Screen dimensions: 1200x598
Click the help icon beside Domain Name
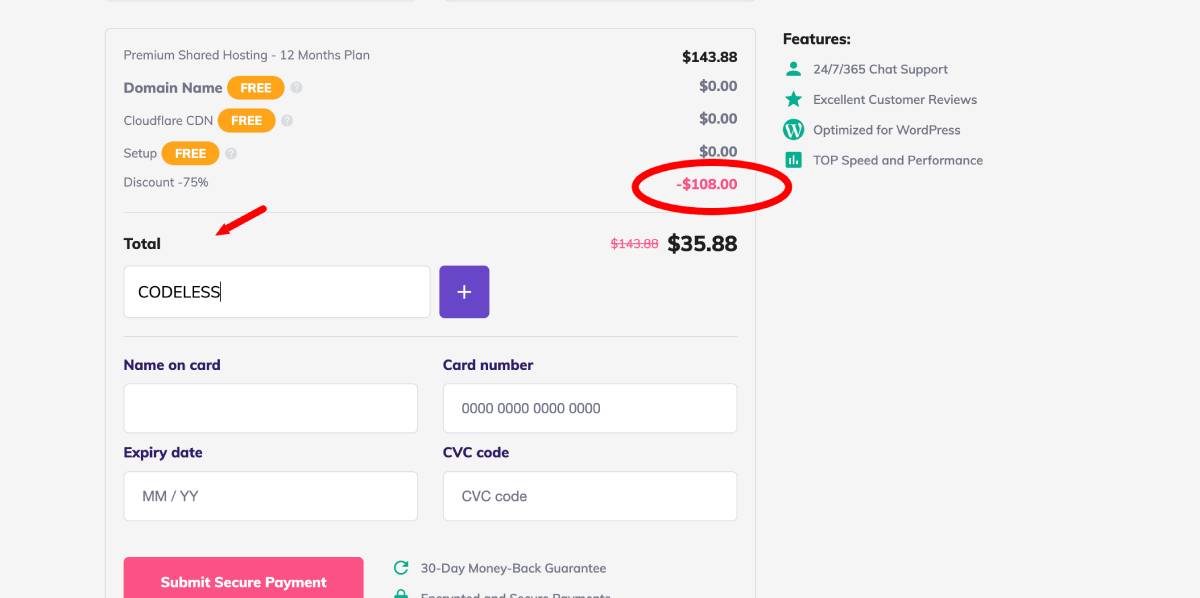[296, 88]
